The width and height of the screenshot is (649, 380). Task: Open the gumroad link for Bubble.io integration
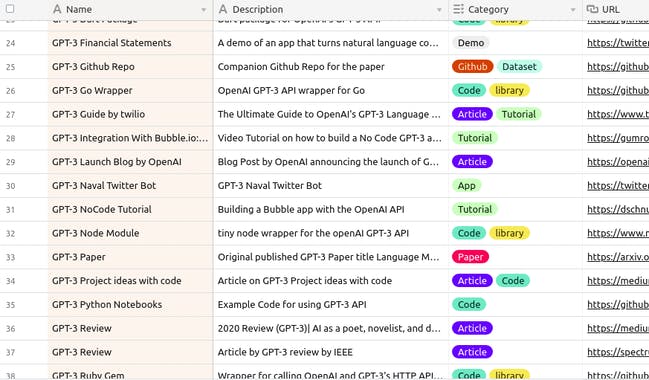point(618,138)
